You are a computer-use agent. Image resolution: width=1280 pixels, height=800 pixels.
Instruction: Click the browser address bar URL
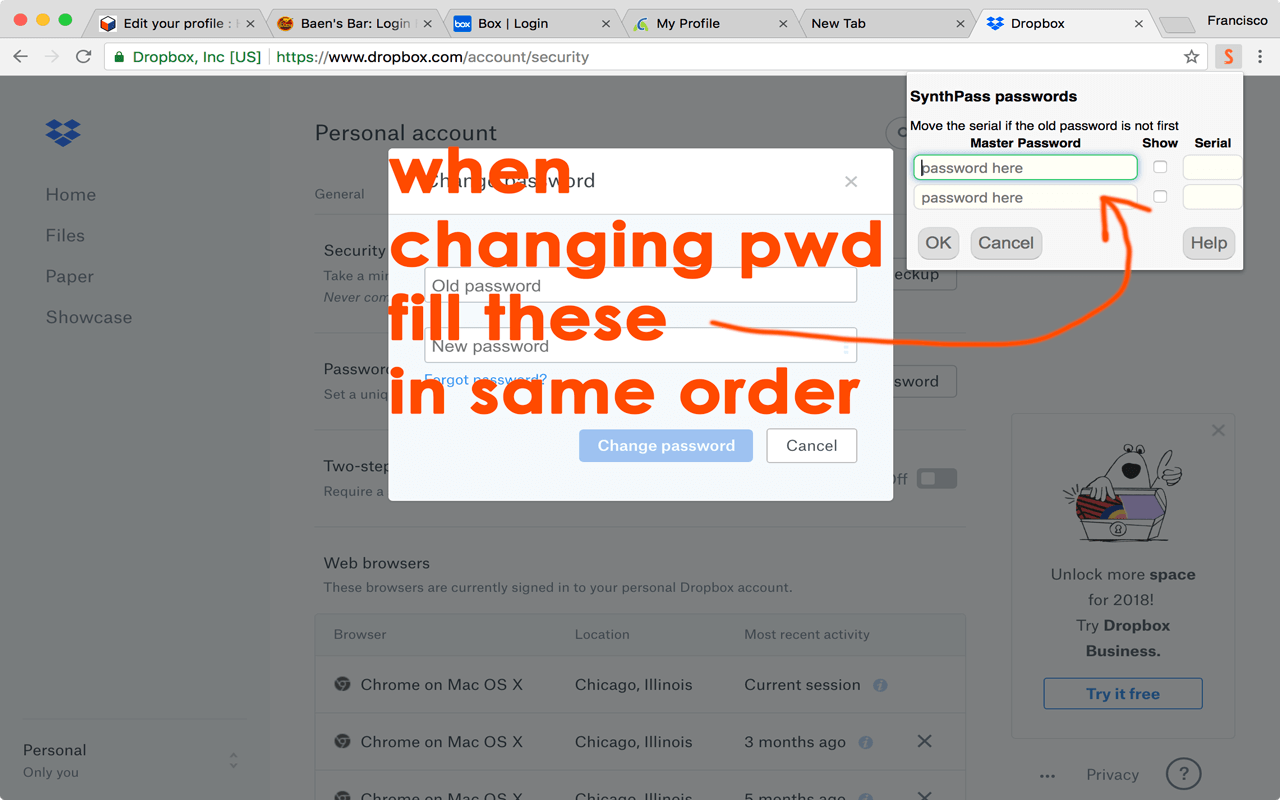point(432,57)
